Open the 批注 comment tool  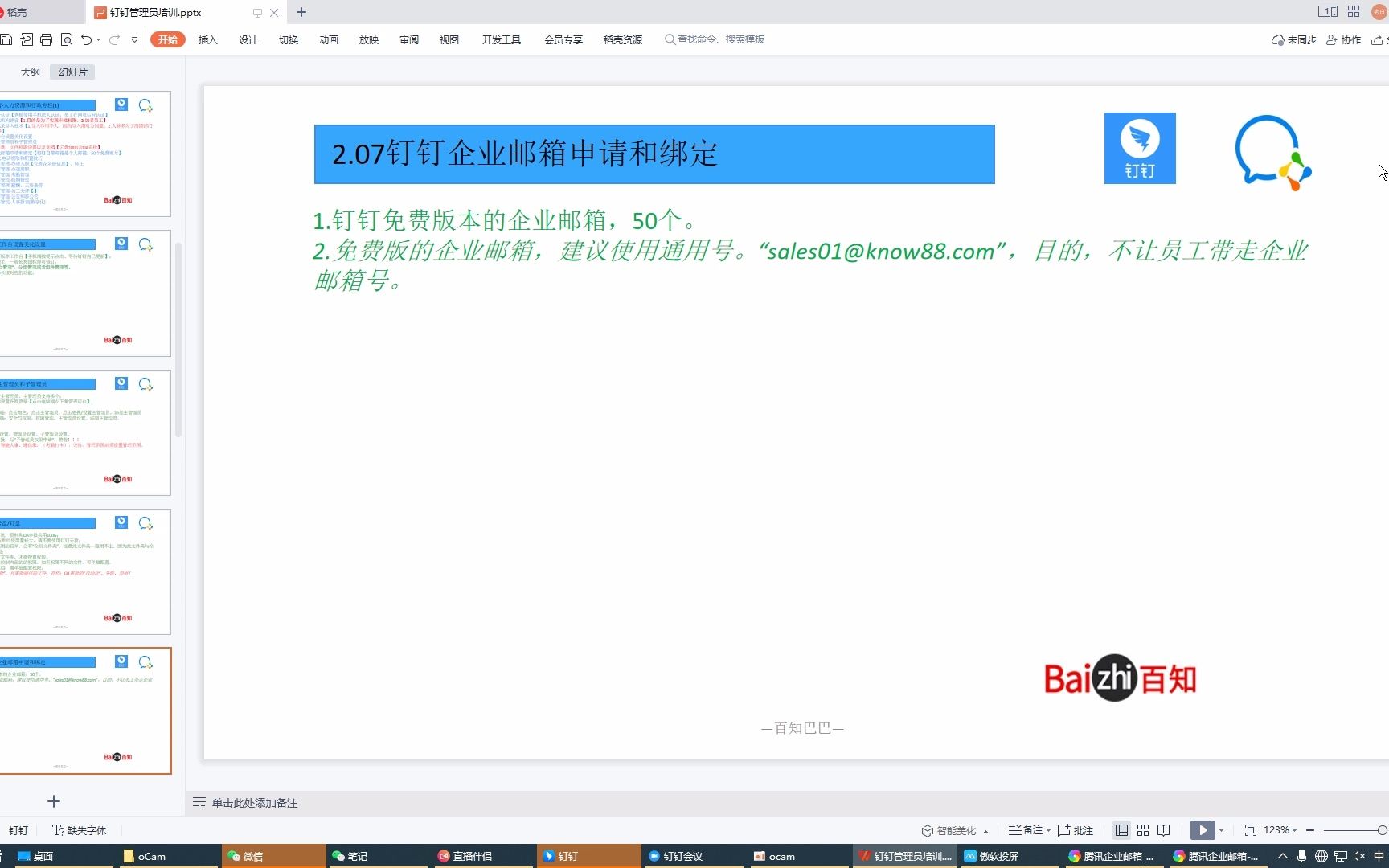(x=1076, y=829)
